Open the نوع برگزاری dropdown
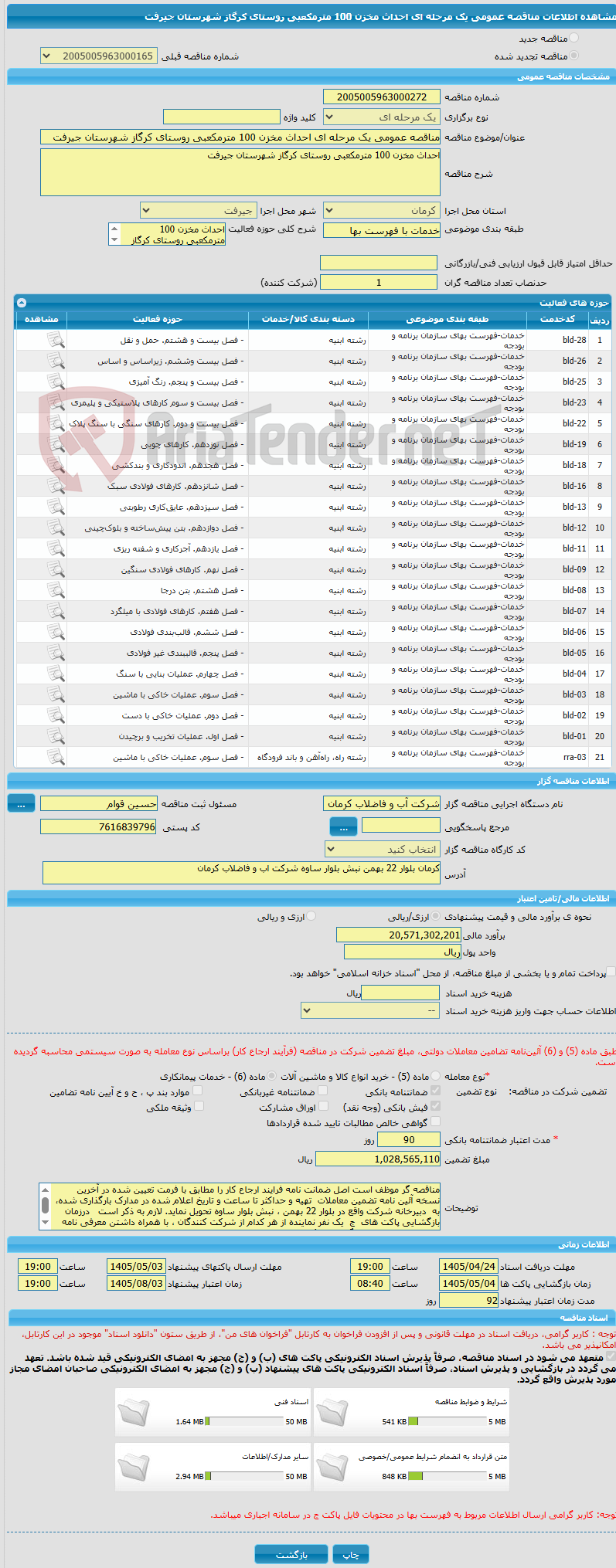The height and width of the screenshot is (1568, 616). click(x=382, y=117)
